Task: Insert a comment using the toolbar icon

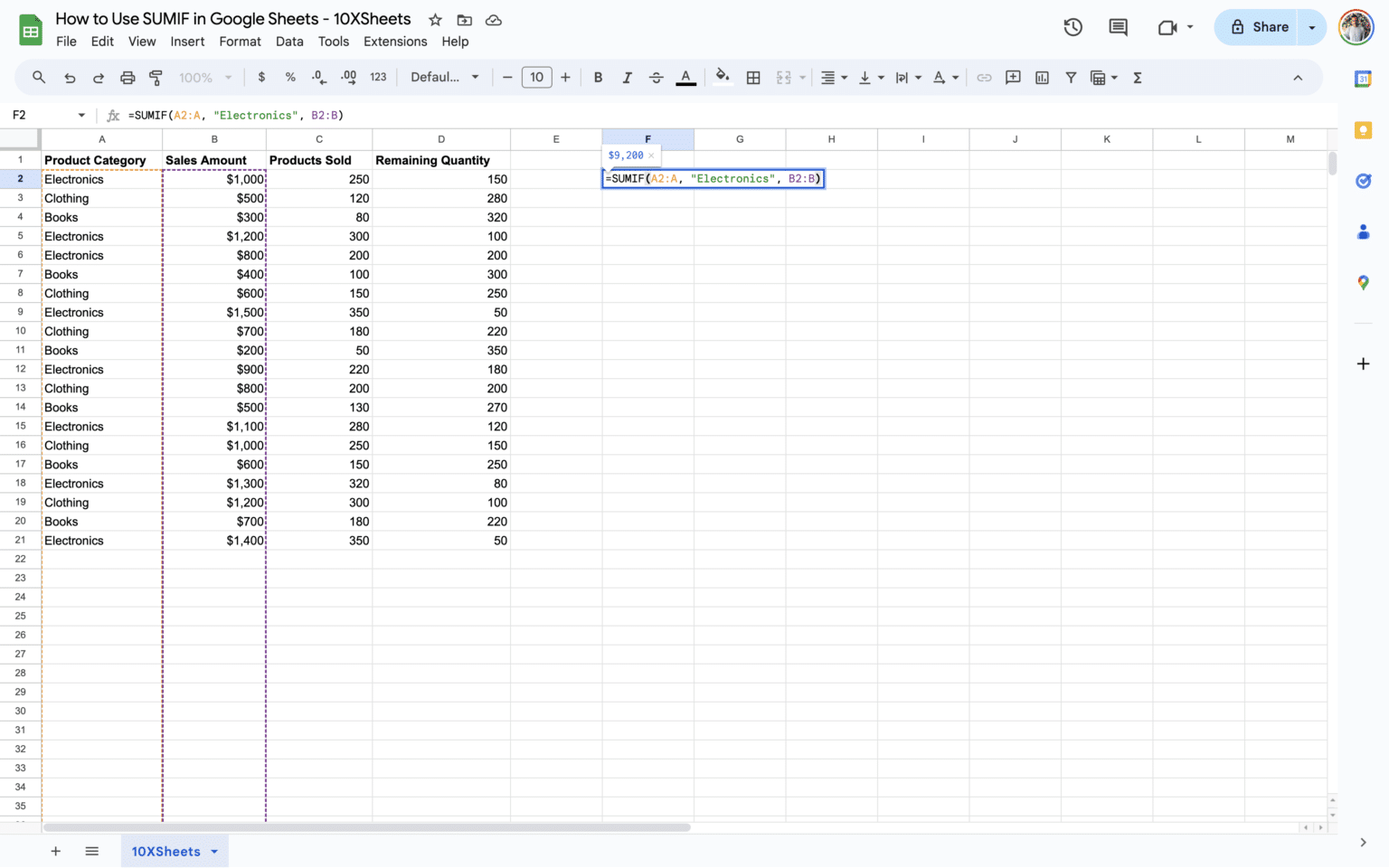Action: coord(1013,77)
